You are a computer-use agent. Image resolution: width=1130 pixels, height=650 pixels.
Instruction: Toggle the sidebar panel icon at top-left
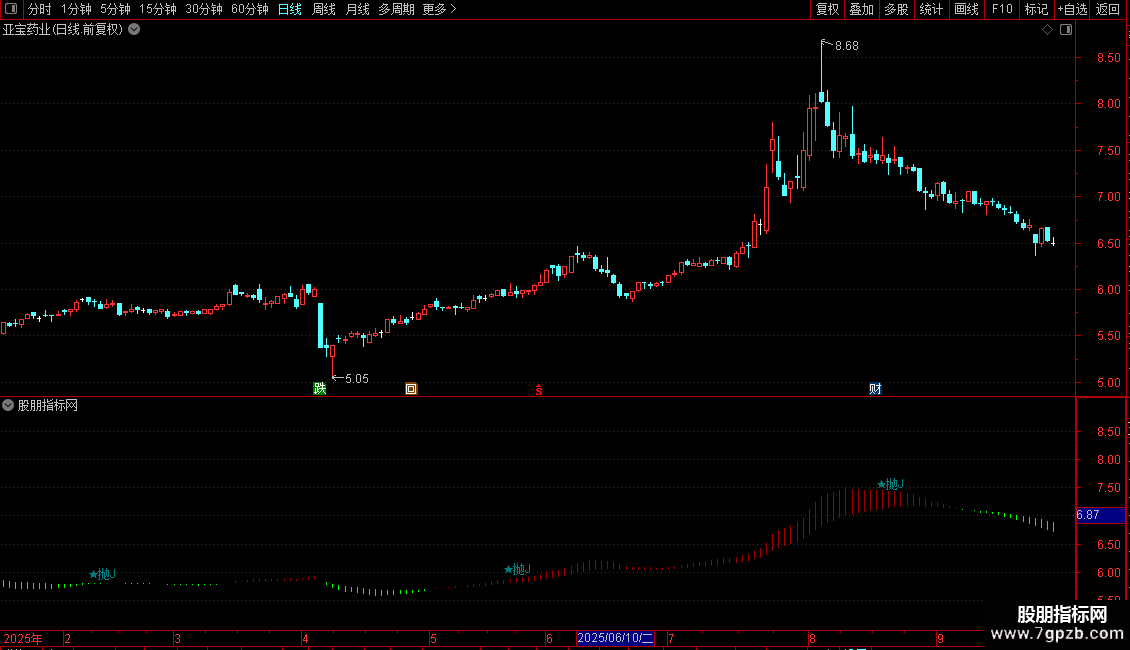(x=11, y=9)
